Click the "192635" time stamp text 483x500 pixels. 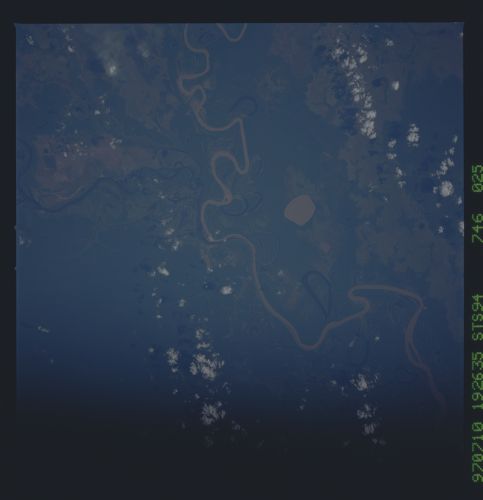(x=477, y=381)
